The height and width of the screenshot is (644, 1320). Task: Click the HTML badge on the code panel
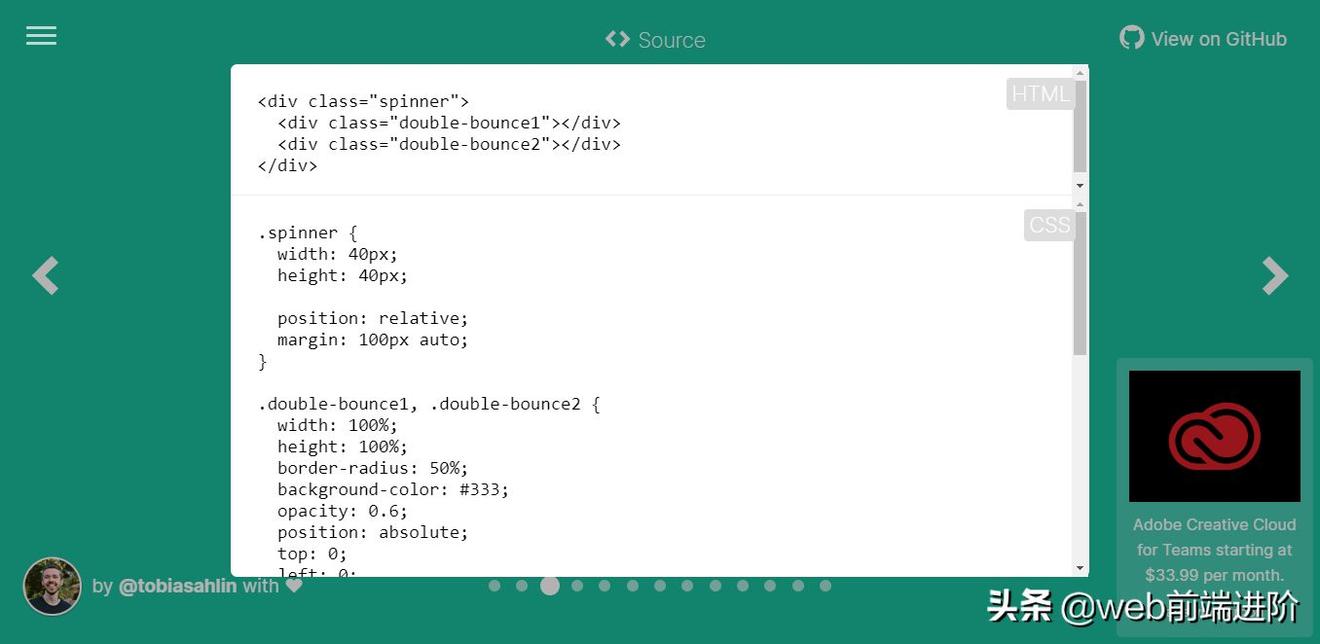pyautogui.click(x=1040, y=93)
